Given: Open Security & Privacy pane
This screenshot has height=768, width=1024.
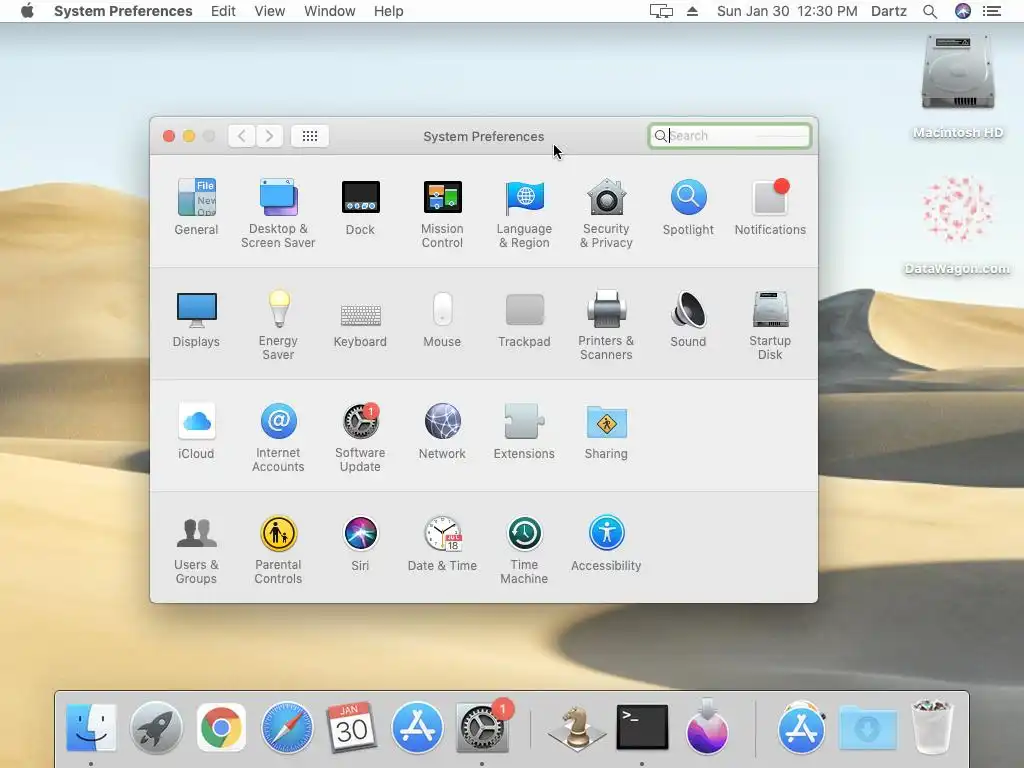Looking at the screenshot, I should click(606, 213).
